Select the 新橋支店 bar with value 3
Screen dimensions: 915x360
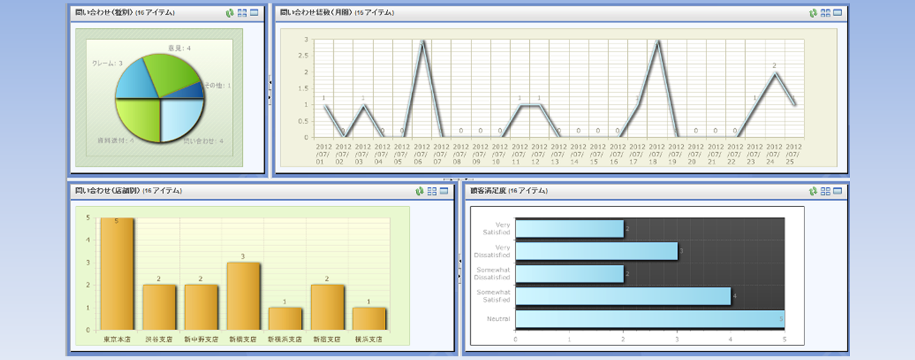[x=243, y=296]
